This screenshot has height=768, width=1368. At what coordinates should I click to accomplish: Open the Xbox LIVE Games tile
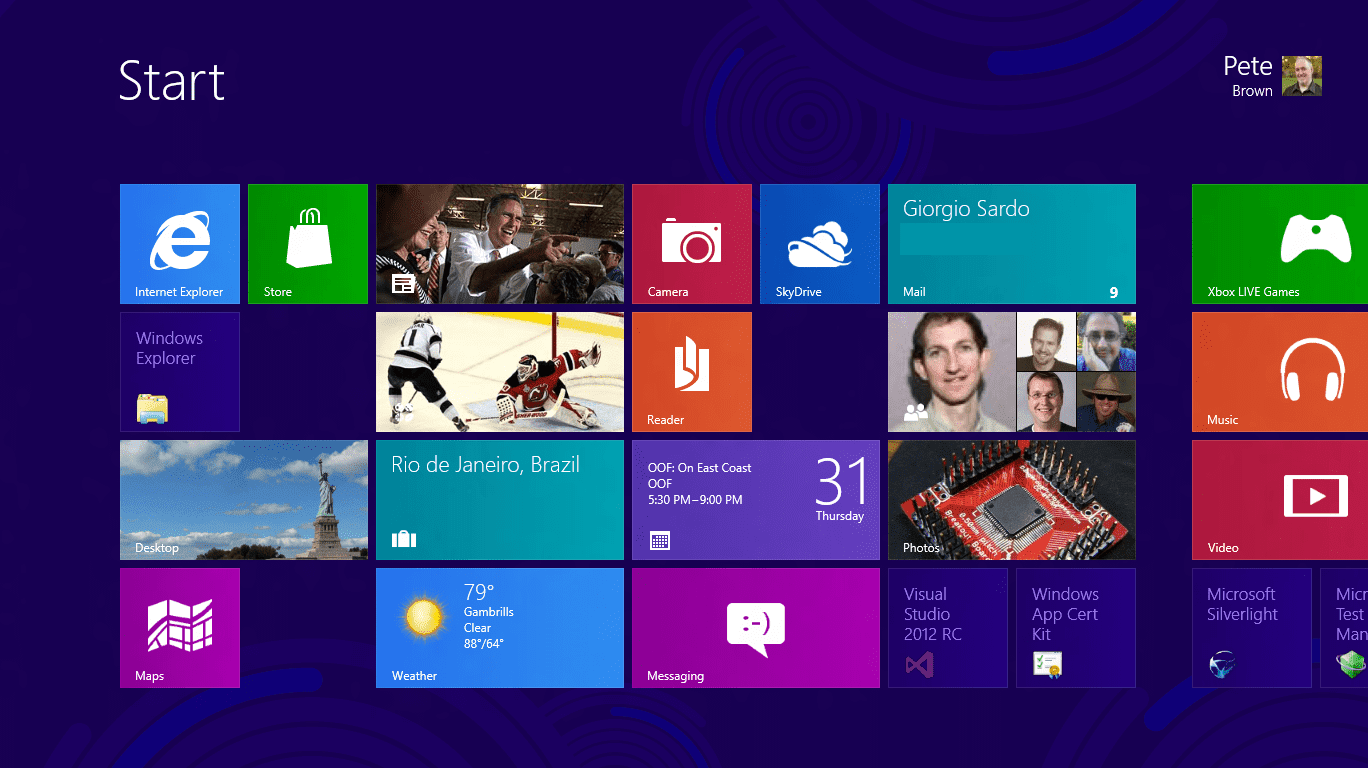pos(1280,244)
